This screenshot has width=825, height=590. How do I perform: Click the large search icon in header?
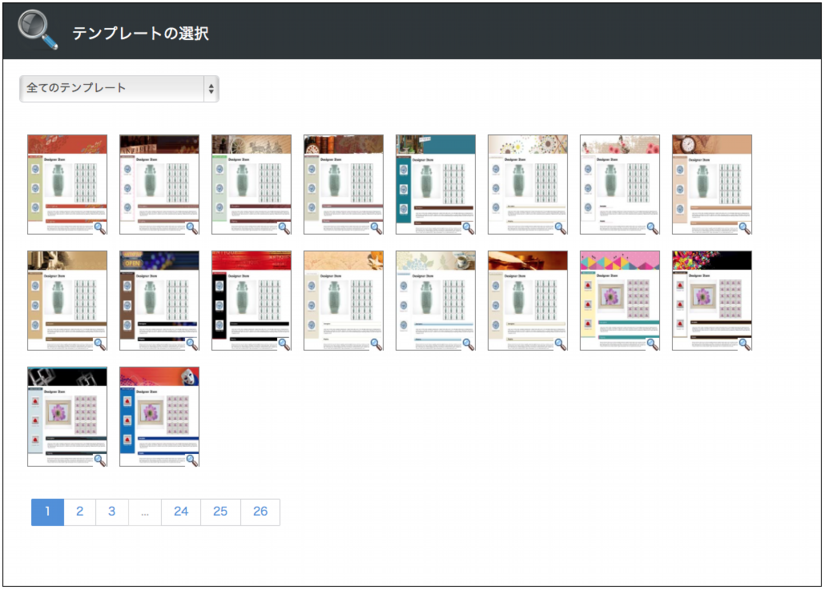(38, 30)
